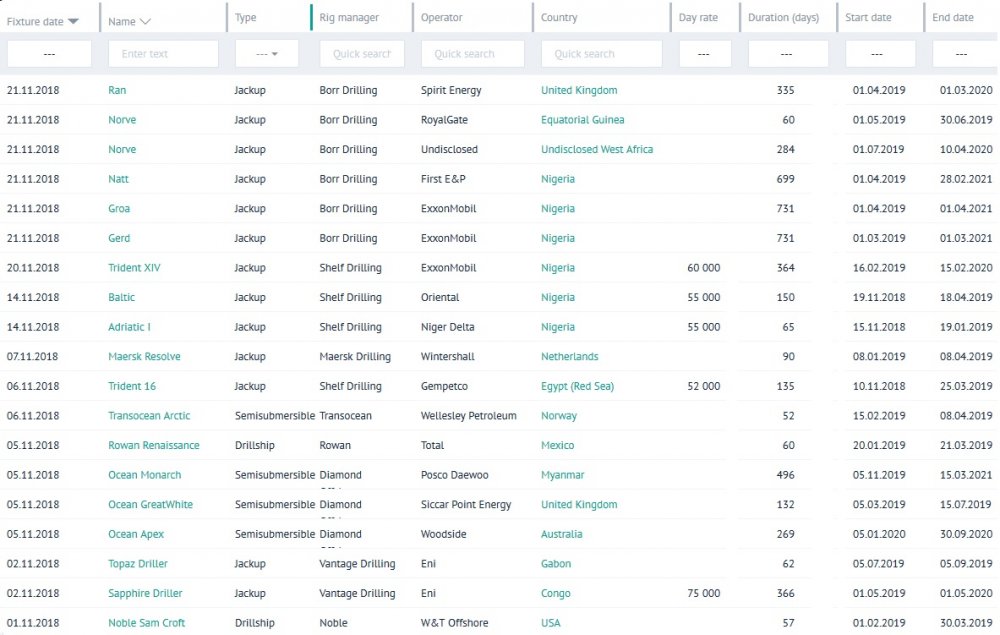Open the Ran rig link
The width and height of the screenshot is (1000, 635).
[x=117, y=90]
